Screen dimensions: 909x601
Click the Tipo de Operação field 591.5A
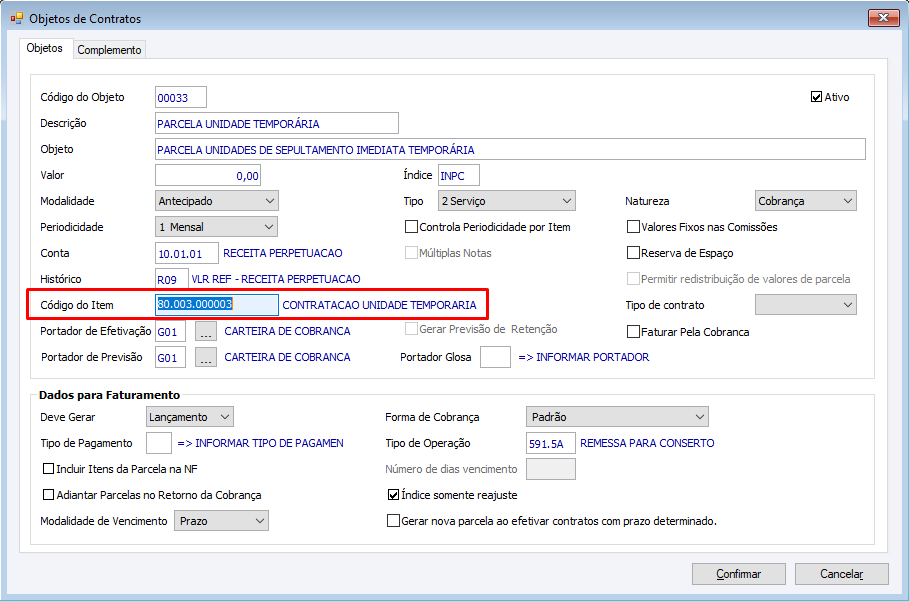pyautogui.click(x=551, y=443)
